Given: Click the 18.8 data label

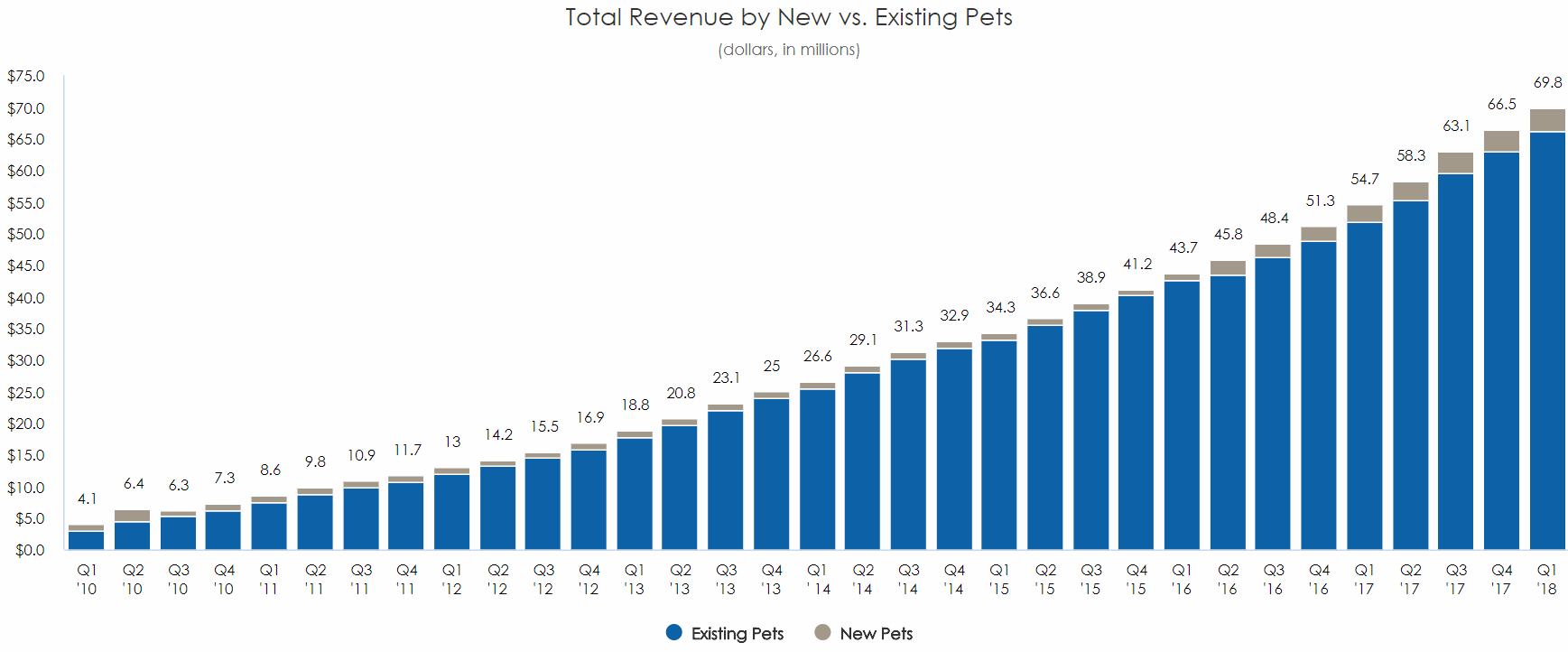Looking at the screenshot, I should pyautogui.click(x=635, y=405).
